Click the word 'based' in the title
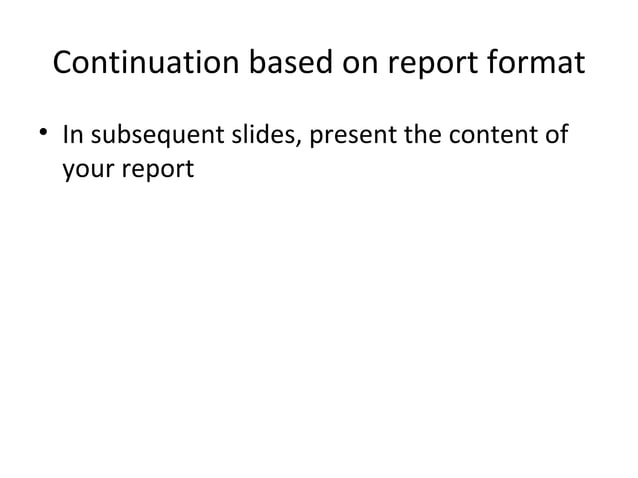This screenshot has height=478, width=638. [x=291, y=61]
